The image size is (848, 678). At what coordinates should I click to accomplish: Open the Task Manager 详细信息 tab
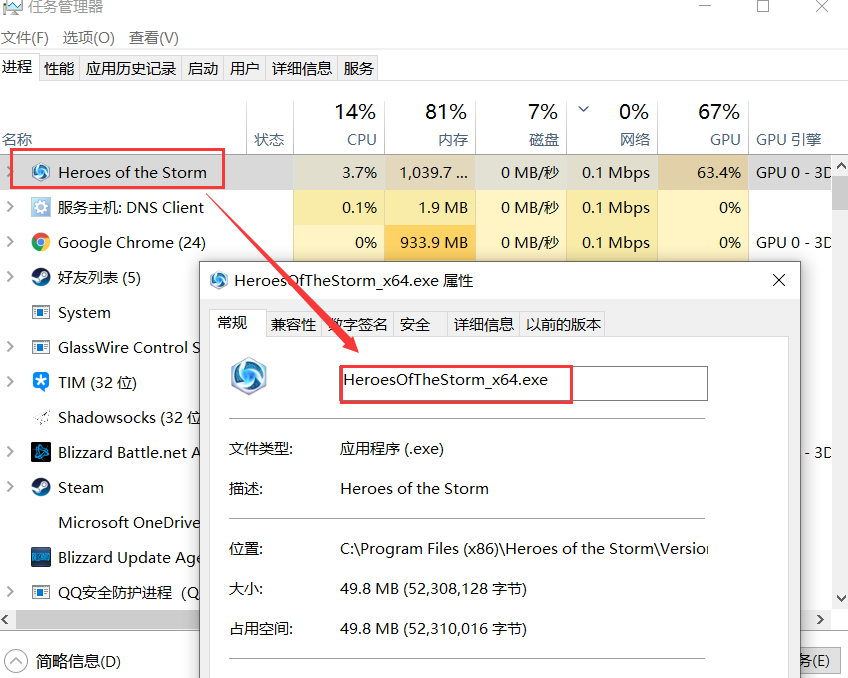[302, 68]
